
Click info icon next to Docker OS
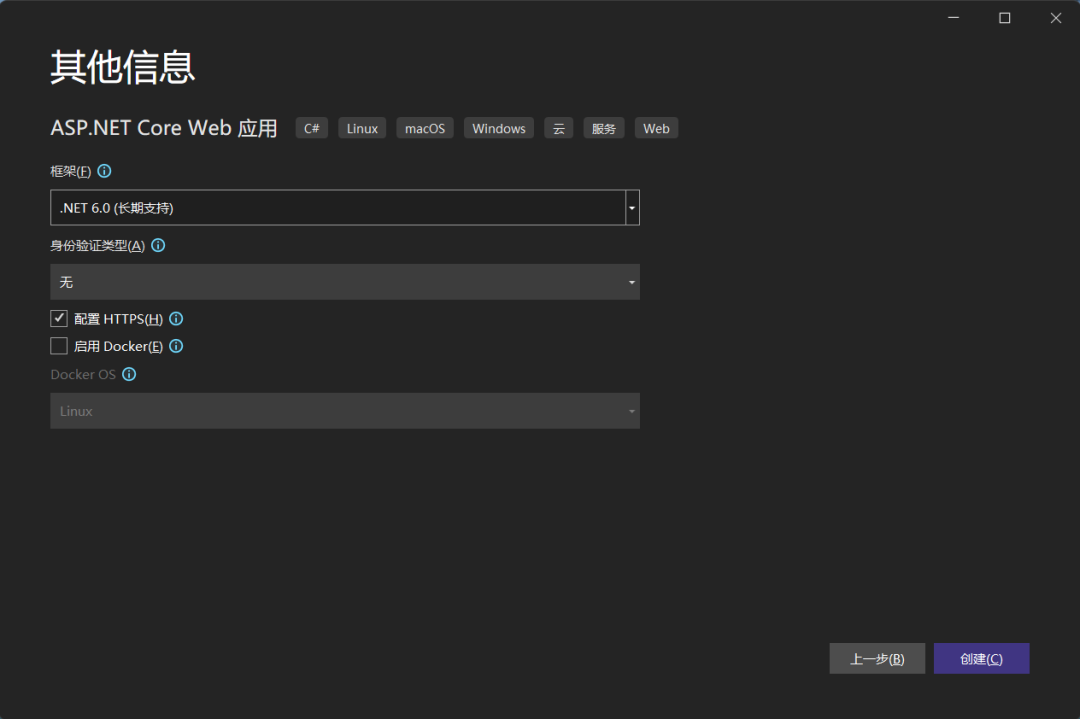tap(129, 374)
